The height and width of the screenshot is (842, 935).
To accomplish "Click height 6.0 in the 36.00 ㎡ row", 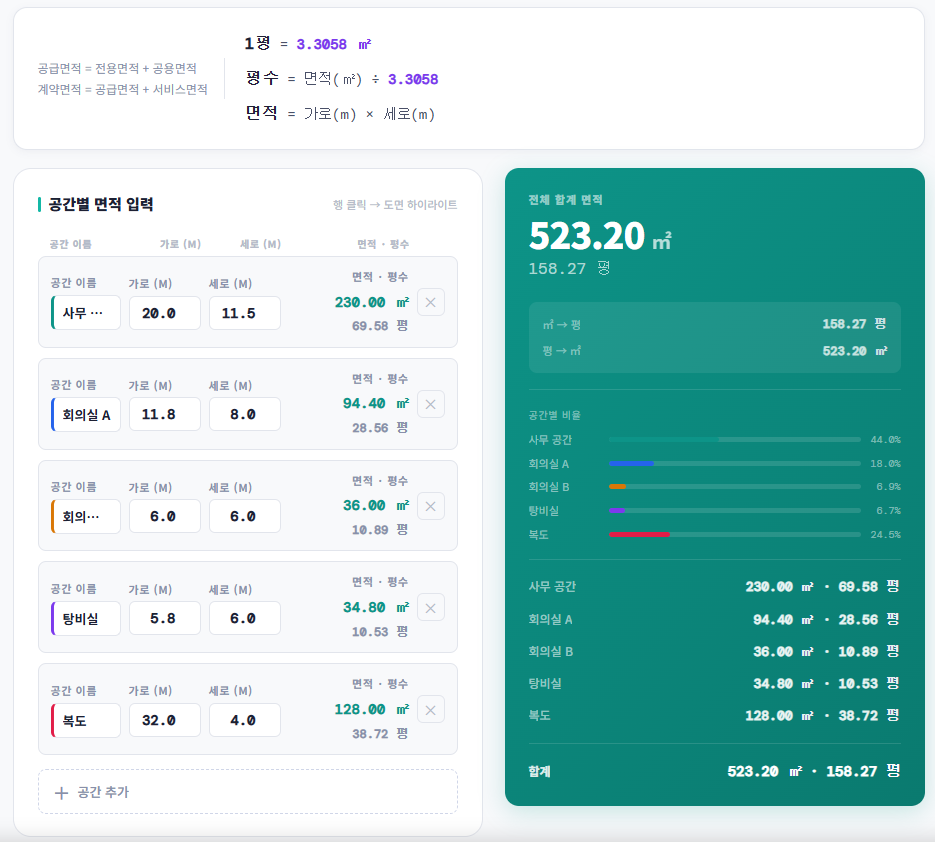I will tap(244, 516).
